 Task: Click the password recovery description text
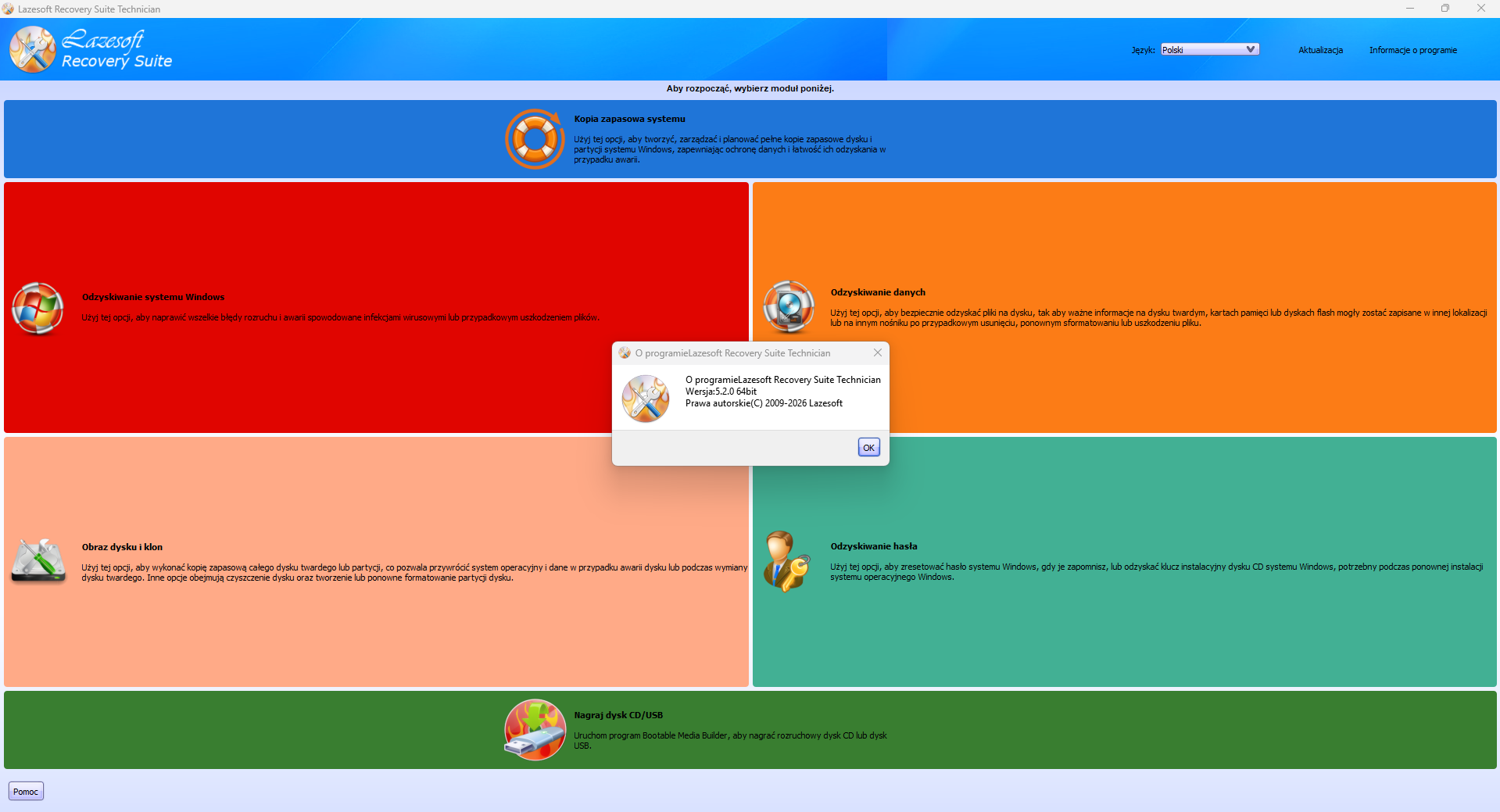click(1157, 572)
